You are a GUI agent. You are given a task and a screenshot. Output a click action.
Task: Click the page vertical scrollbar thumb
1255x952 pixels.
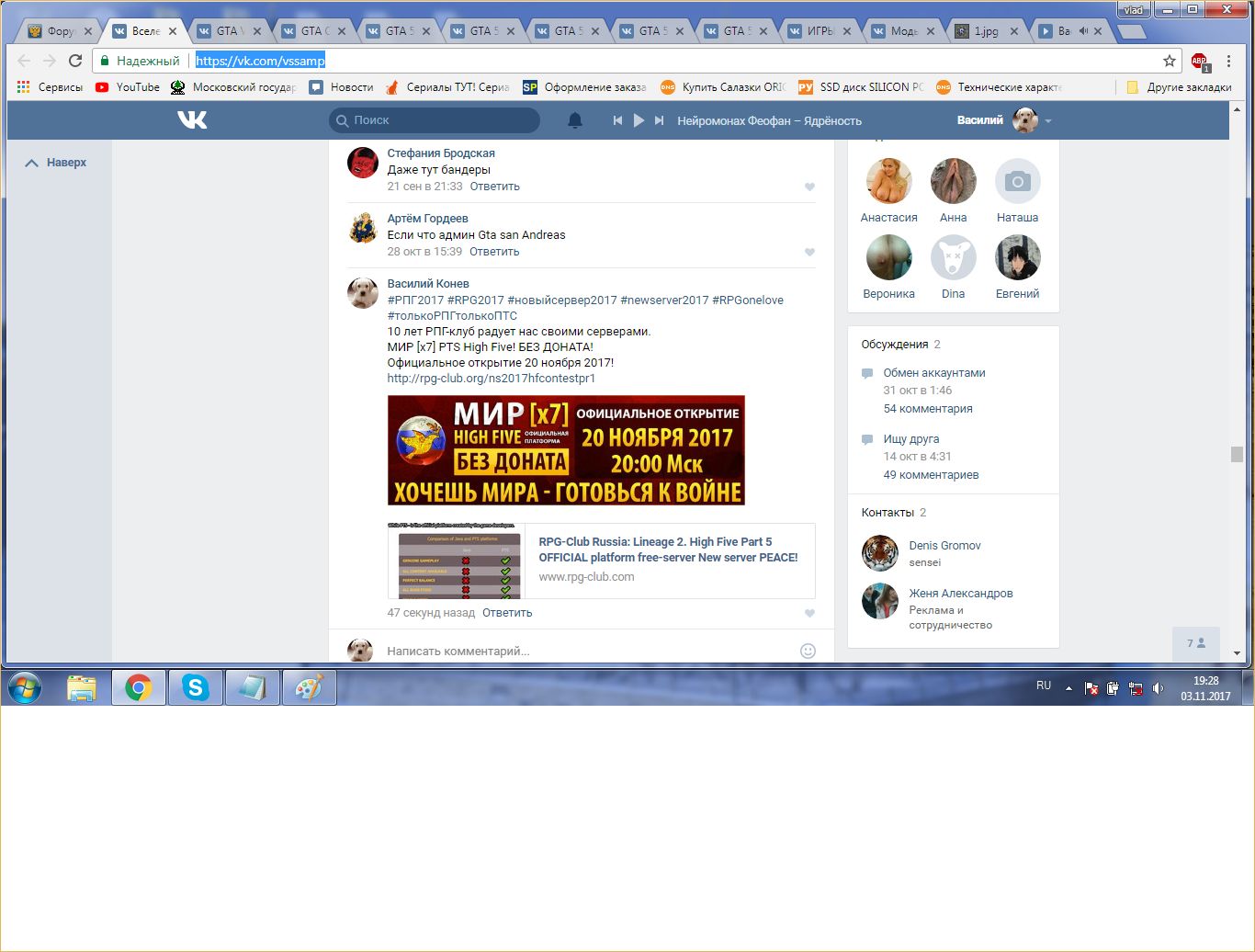pos(1237,454)
